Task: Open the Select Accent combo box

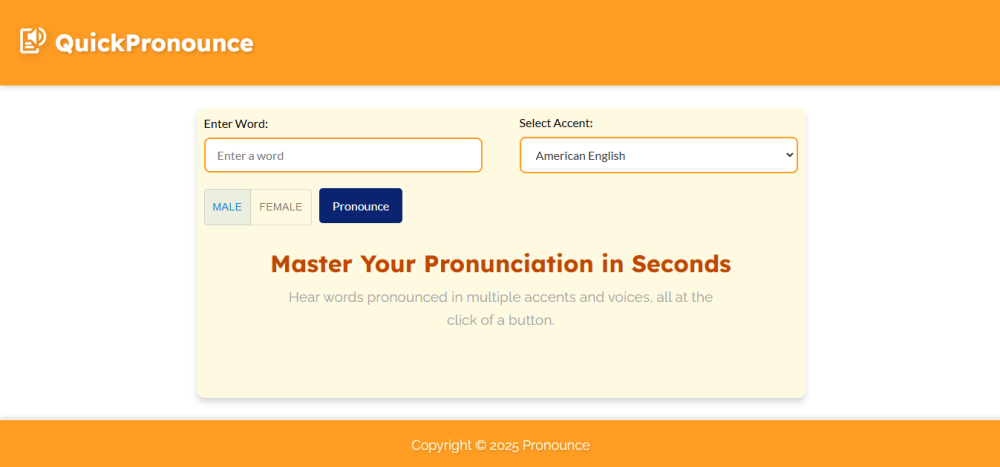Action: point(658,155)
